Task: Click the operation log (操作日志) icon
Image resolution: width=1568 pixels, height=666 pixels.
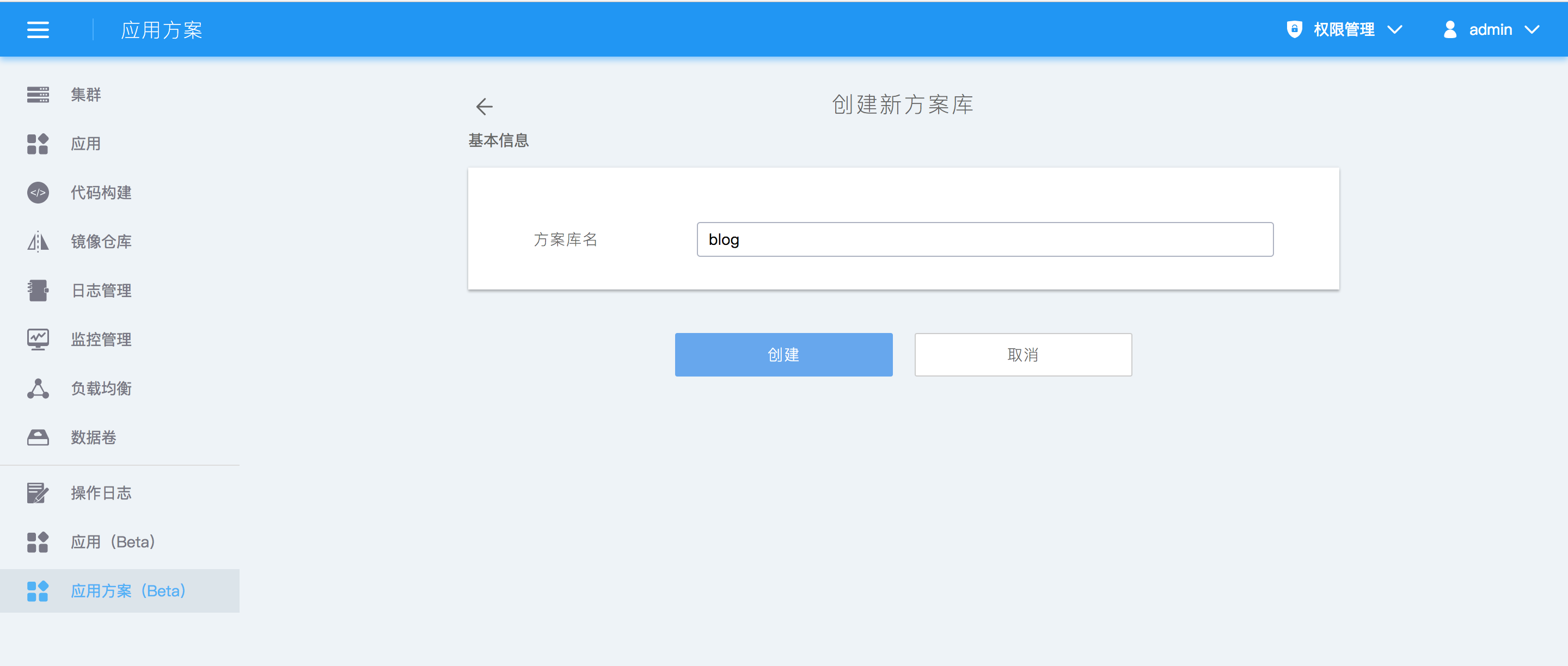Action: pyautogui.click(x=38, y=492)
